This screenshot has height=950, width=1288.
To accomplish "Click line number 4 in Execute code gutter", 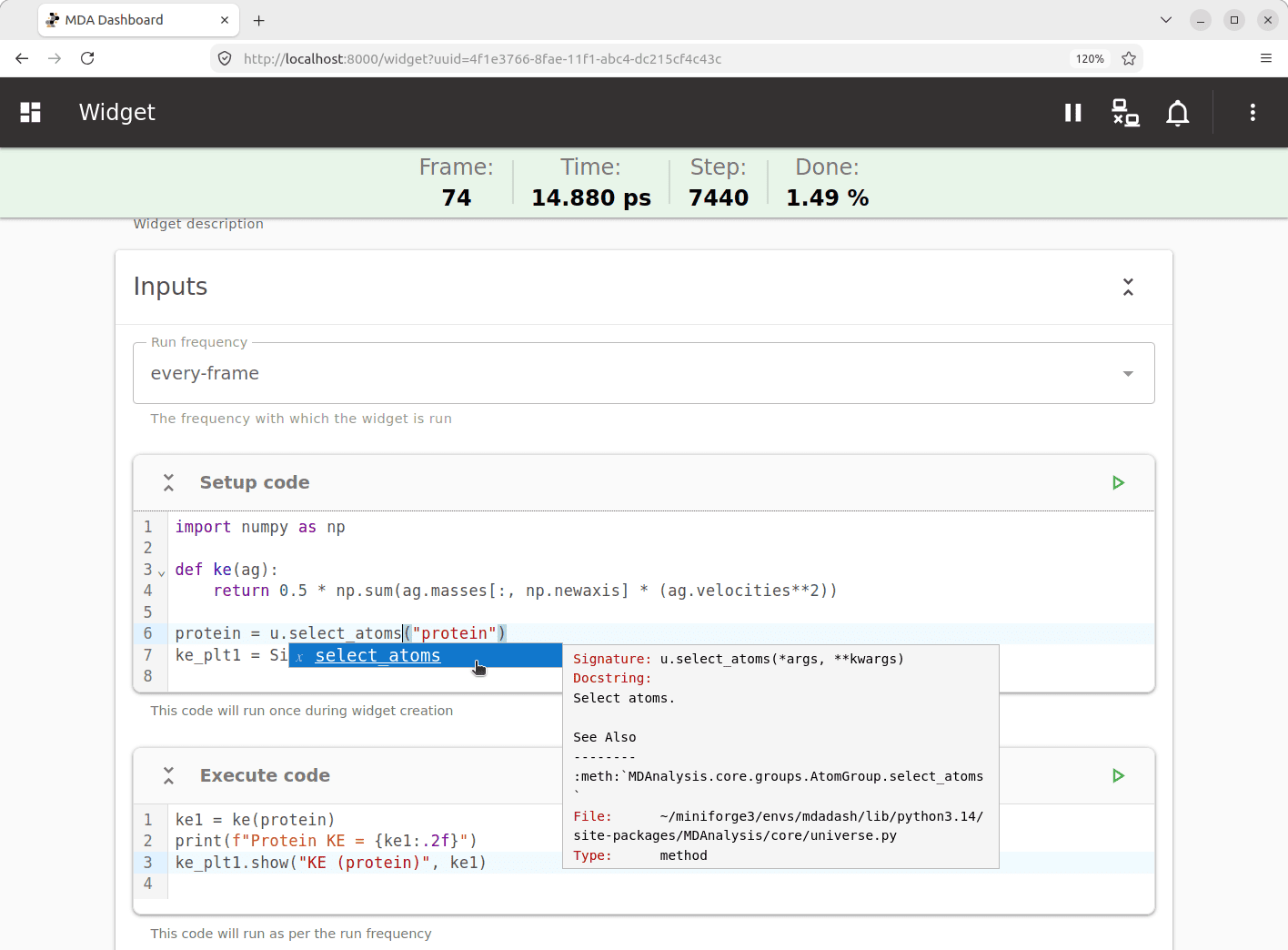I will (148, 884).
